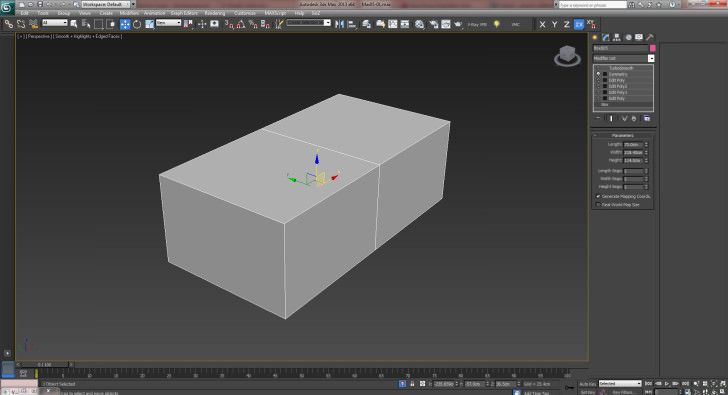
Task: Click Remove Modifier from stack icon
Action: (x=634, y=119)
